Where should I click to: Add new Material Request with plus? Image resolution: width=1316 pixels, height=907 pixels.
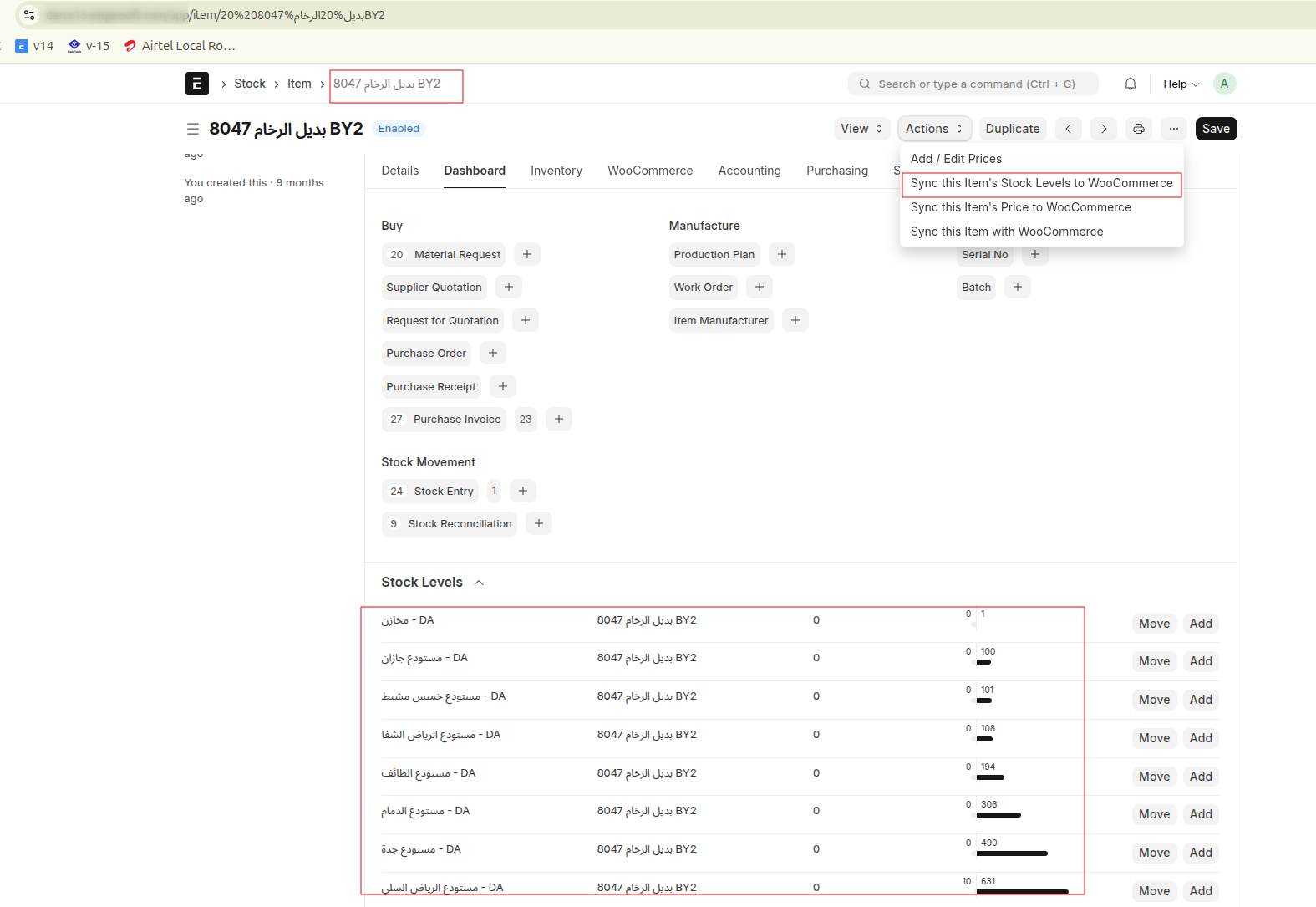pyautogui.click(x=526, y=254)
